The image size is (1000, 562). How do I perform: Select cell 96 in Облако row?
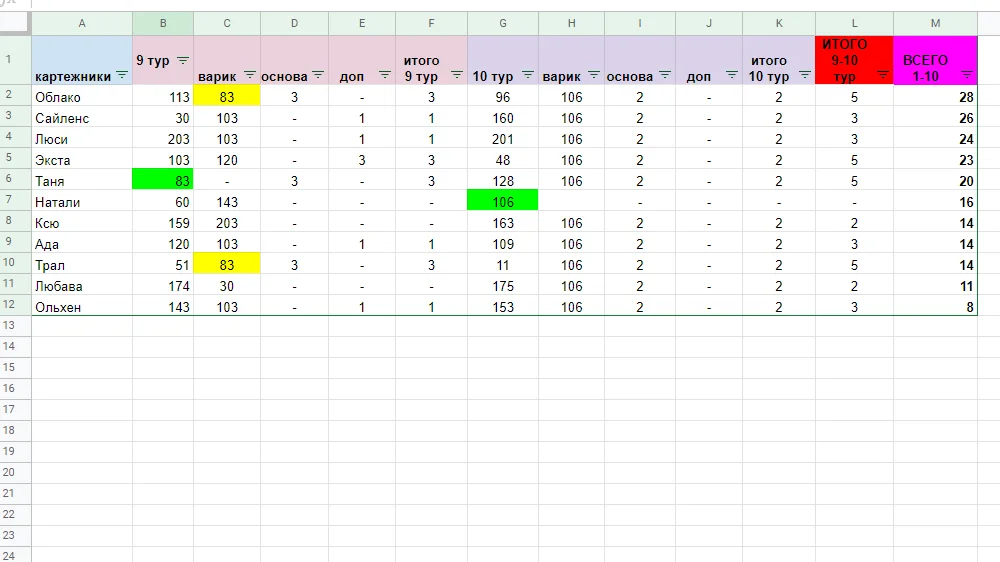(x=503, y=97)
